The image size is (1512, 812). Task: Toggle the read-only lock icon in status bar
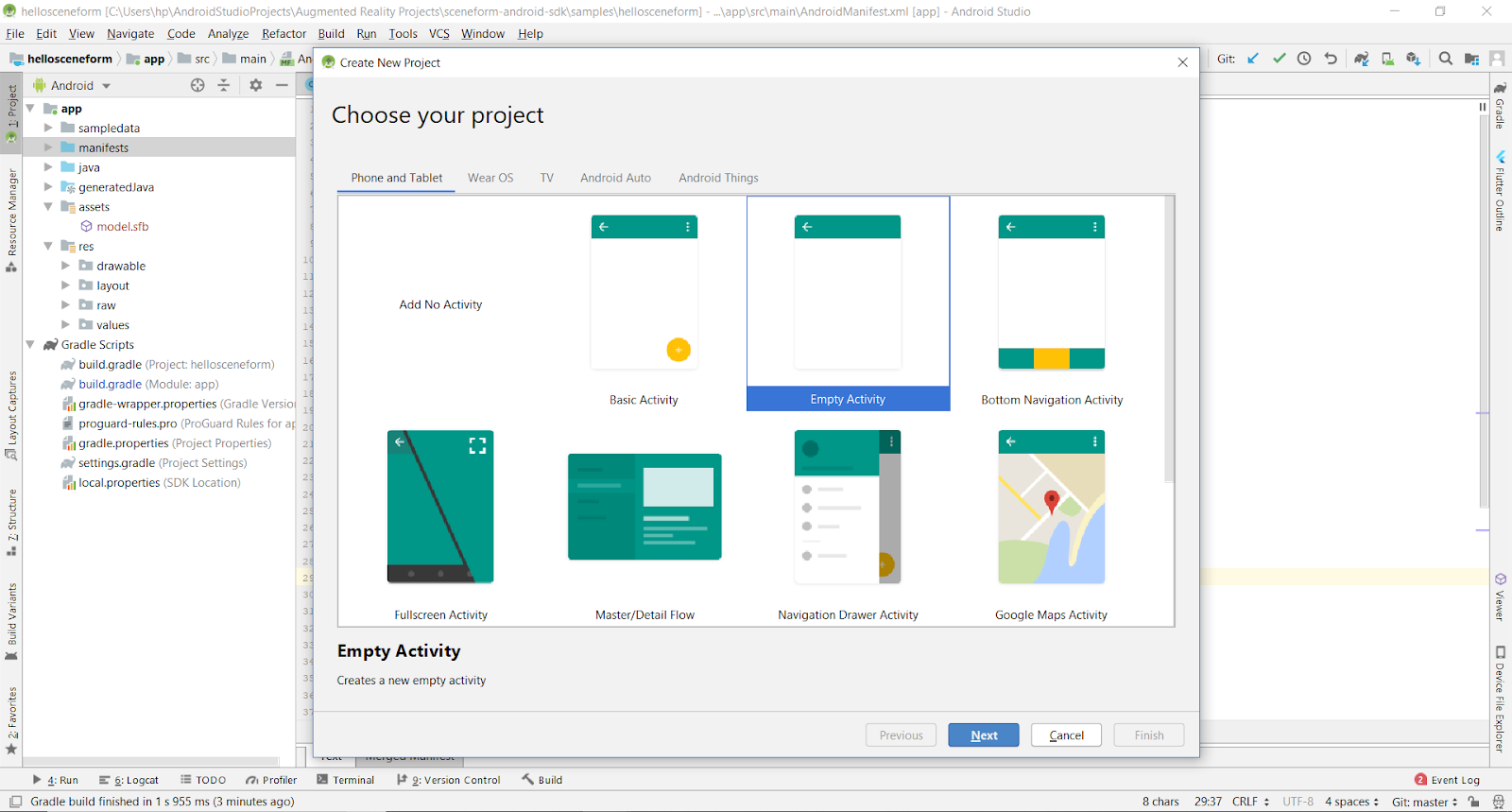pyautogui.click(x=1473, y=802)
